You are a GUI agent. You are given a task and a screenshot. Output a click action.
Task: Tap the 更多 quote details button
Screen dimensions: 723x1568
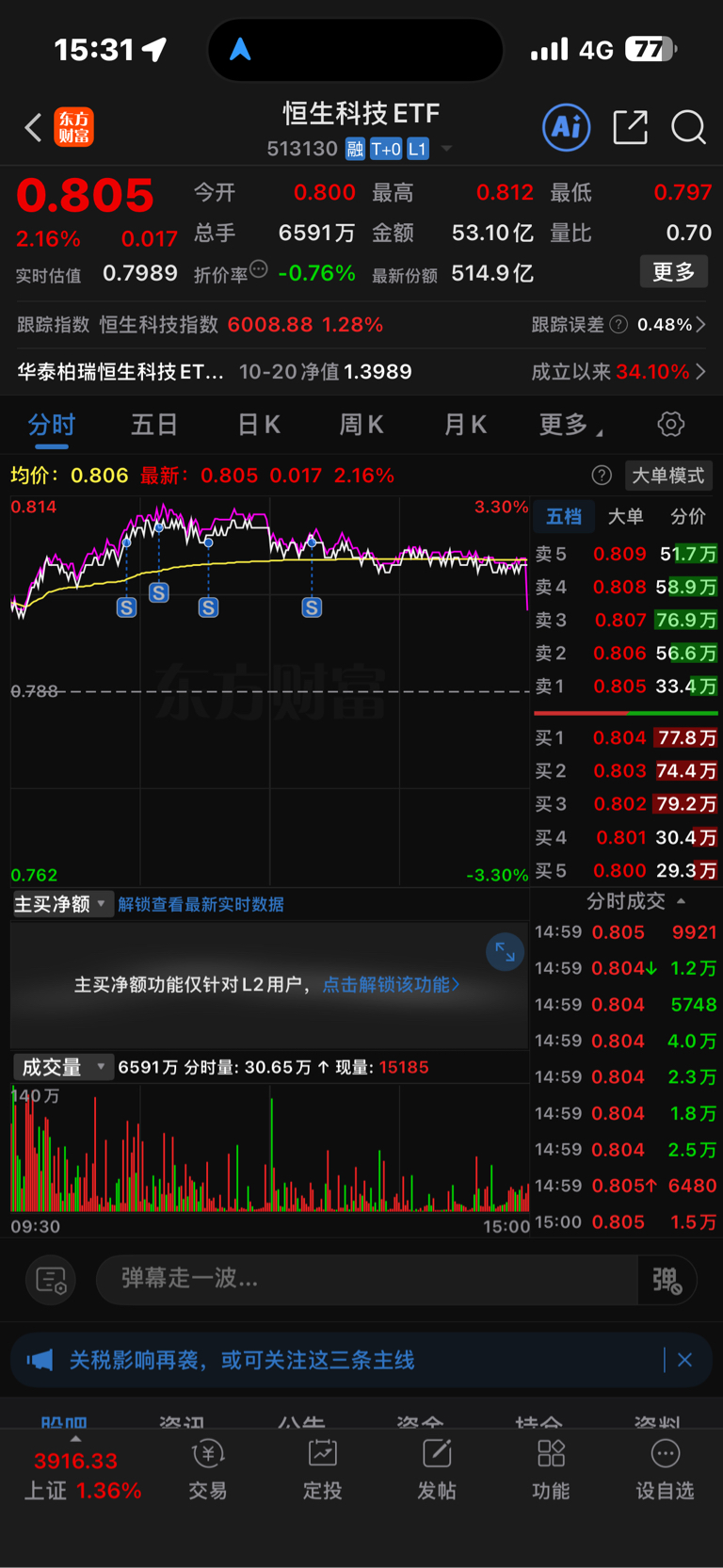[674, 272]
